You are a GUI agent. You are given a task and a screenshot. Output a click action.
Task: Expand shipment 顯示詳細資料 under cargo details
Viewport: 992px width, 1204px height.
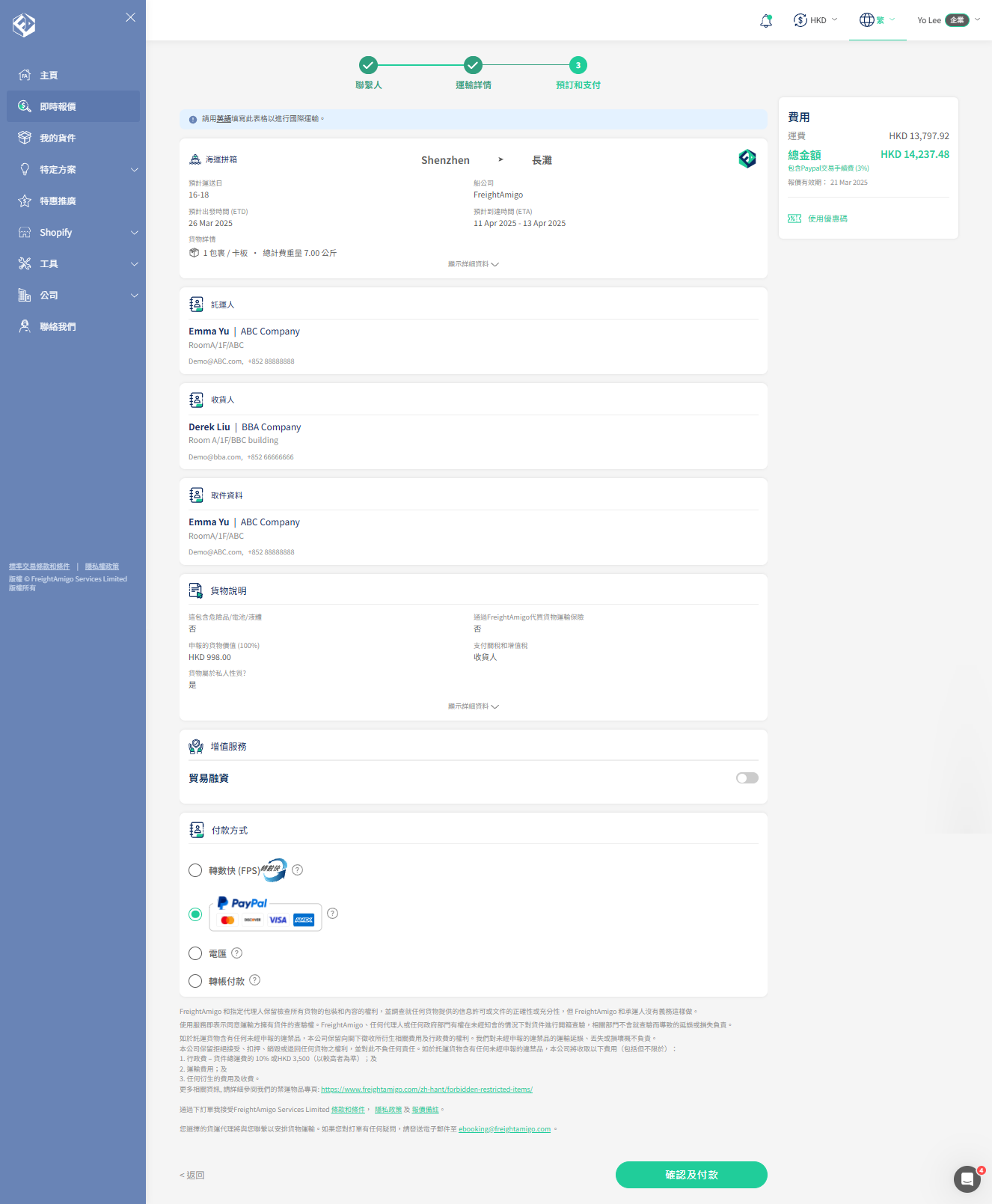point(474,264)
